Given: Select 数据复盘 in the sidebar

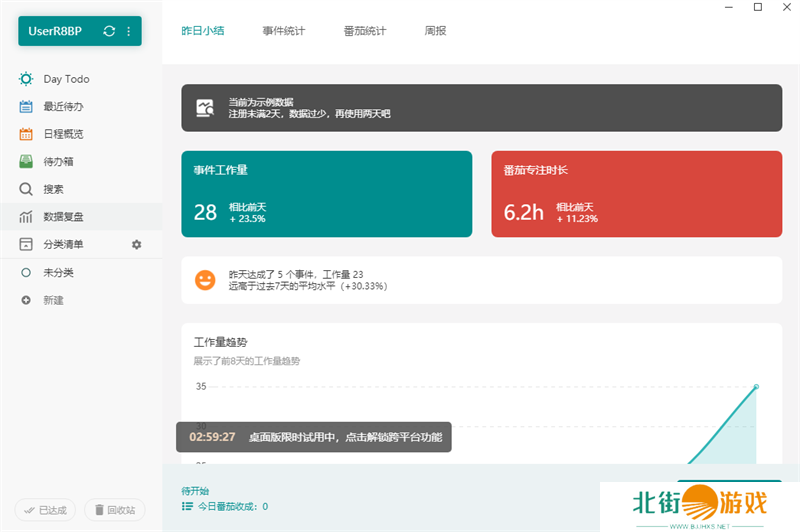Looking at the screenshot, I should click(x=62, y=216).
